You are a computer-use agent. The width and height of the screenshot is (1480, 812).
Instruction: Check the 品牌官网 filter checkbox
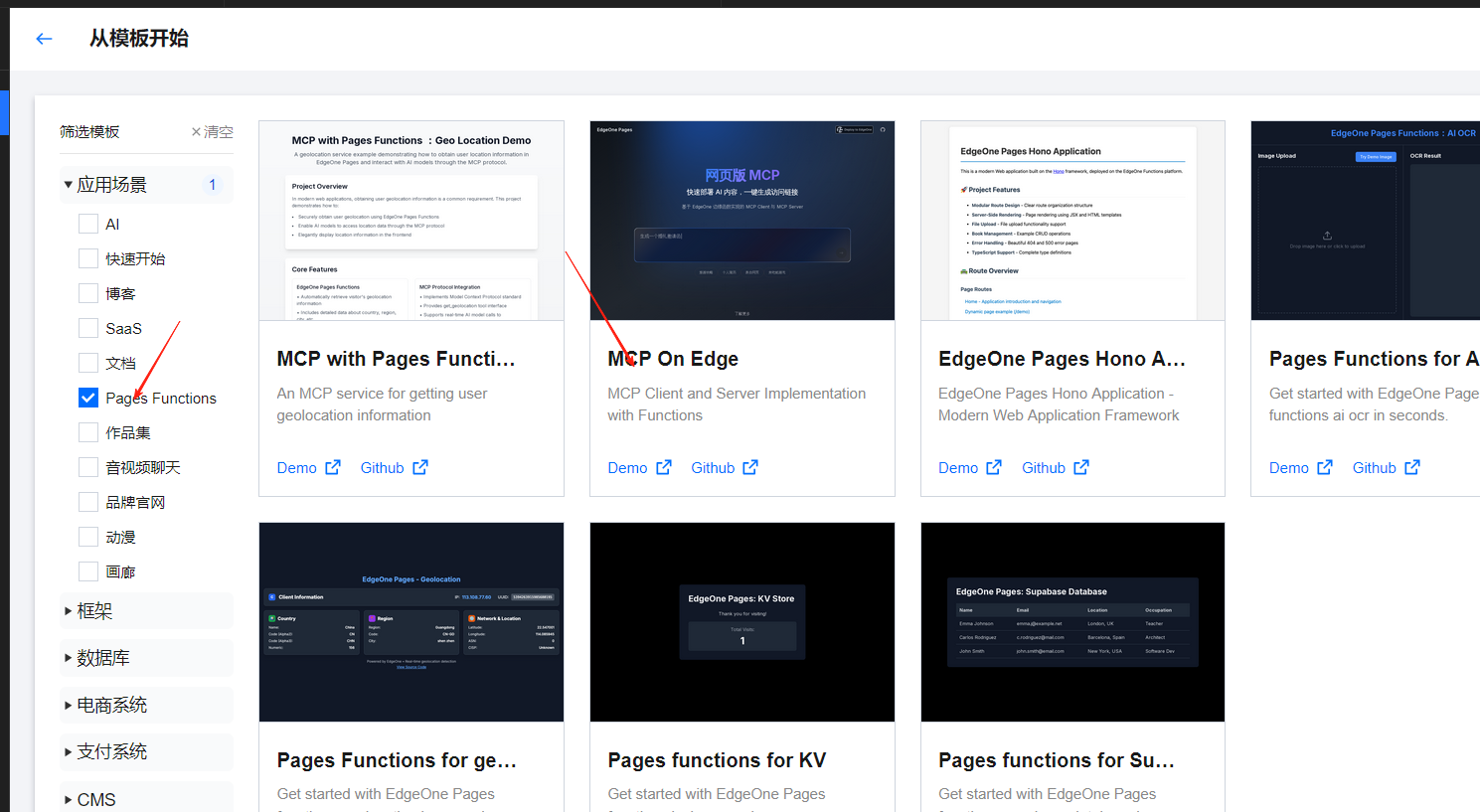[88, 503]
